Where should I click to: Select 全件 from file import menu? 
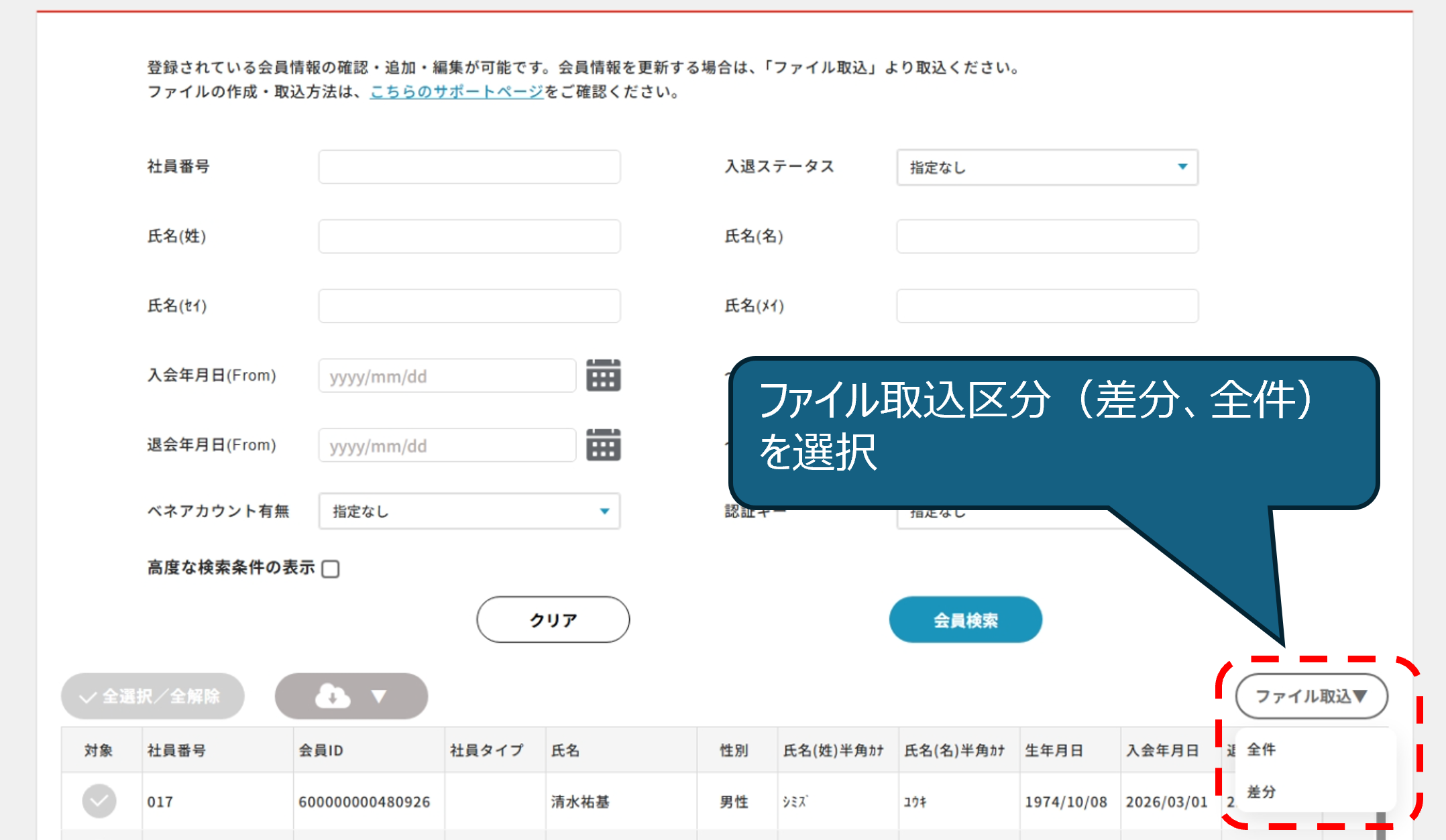coord(1262,749)
